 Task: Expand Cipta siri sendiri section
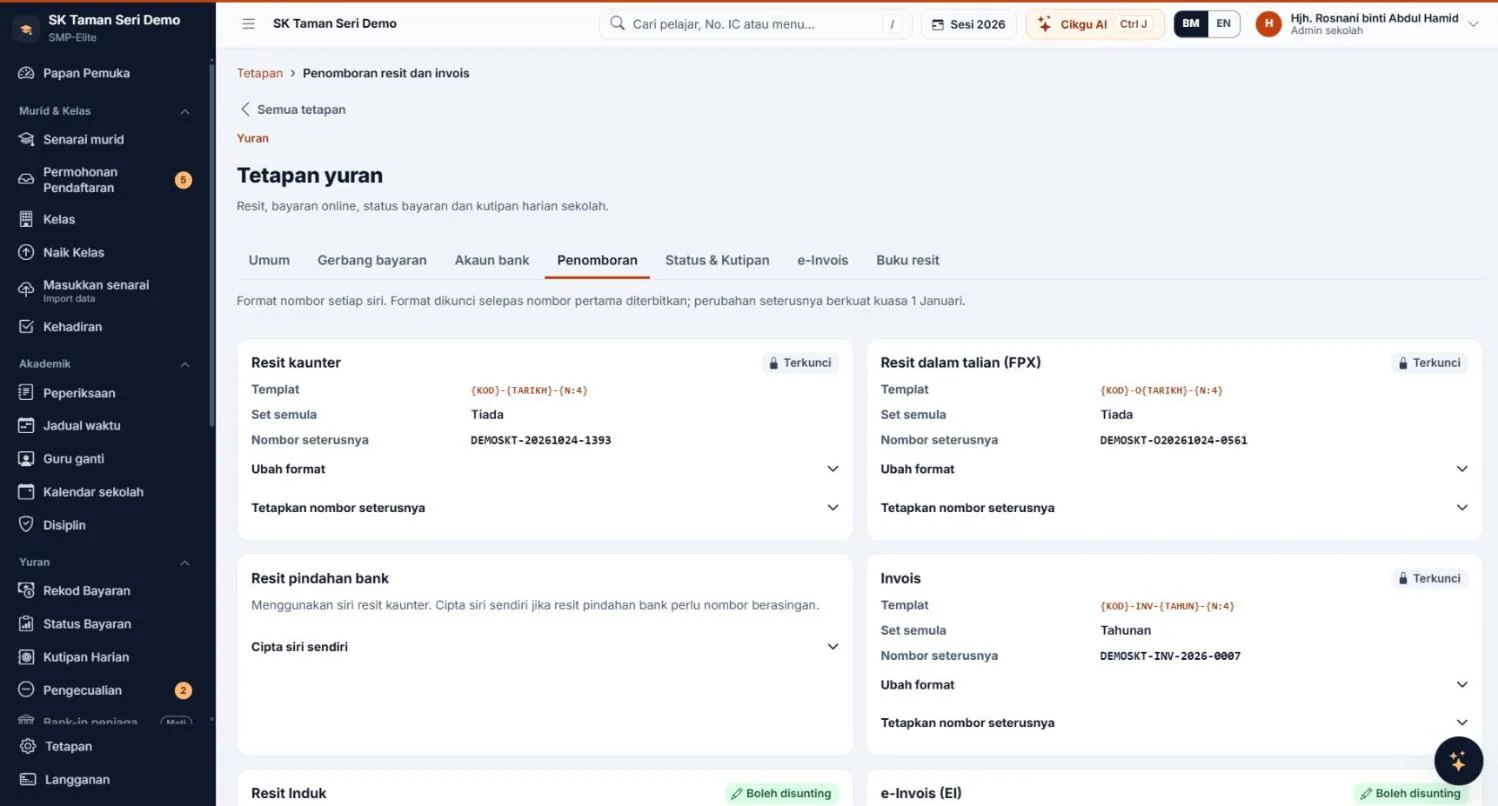coord(545,647)
